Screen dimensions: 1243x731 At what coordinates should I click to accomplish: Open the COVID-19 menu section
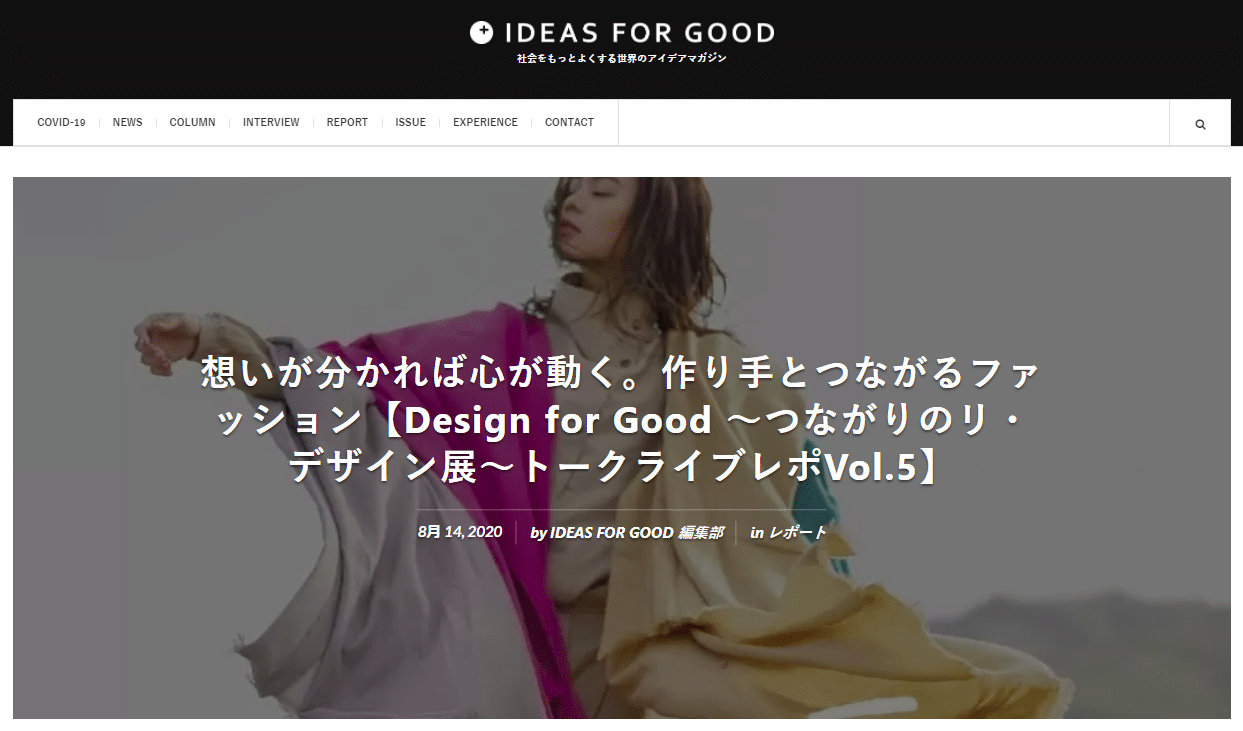click(61, 122)
